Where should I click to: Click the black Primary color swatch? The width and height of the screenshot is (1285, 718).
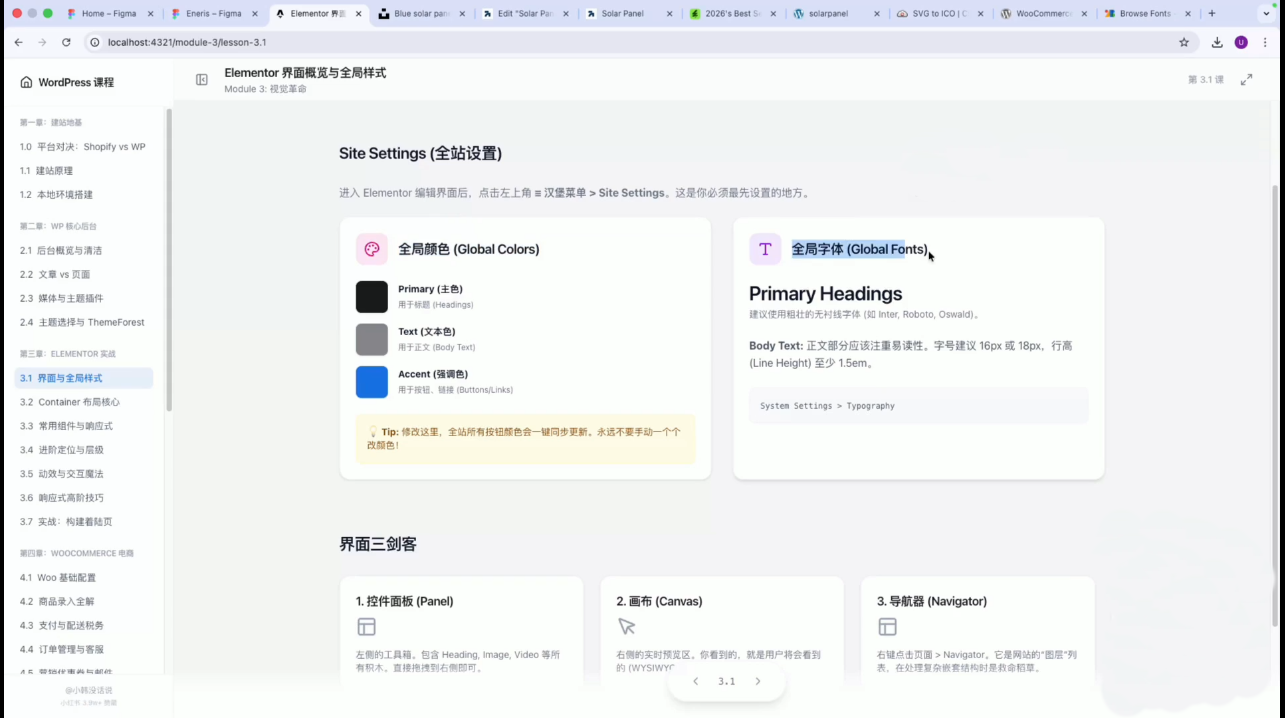tap(372, 297)
